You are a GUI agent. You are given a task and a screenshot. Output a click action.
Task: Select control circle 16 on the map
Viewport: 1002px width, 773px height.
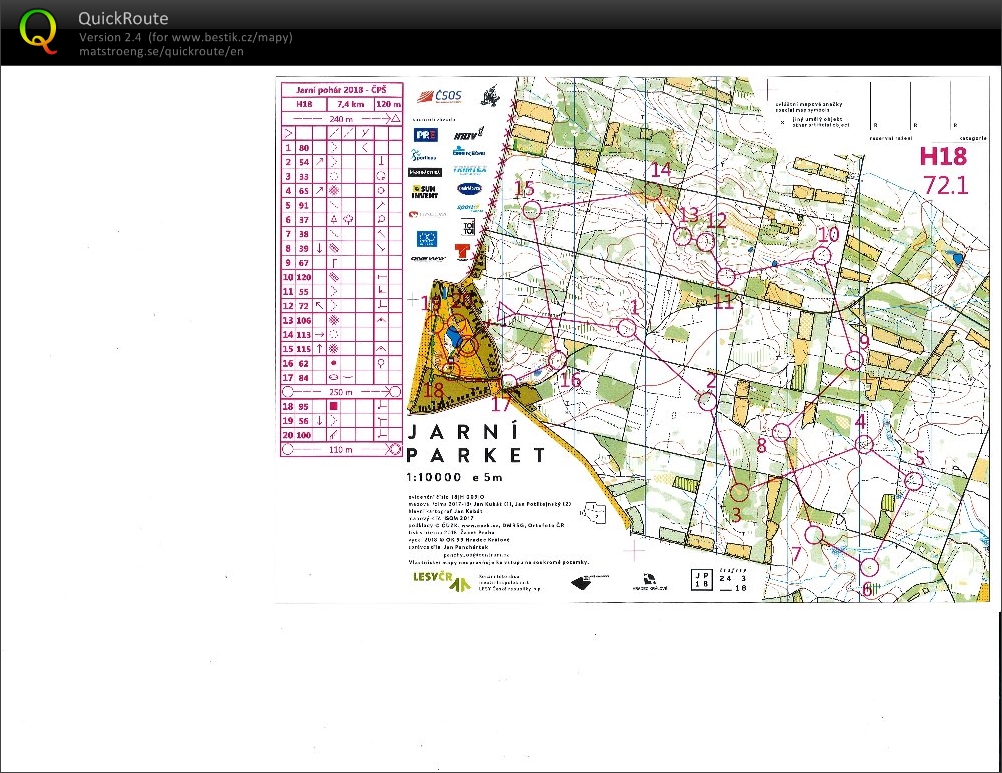point(557,360)
